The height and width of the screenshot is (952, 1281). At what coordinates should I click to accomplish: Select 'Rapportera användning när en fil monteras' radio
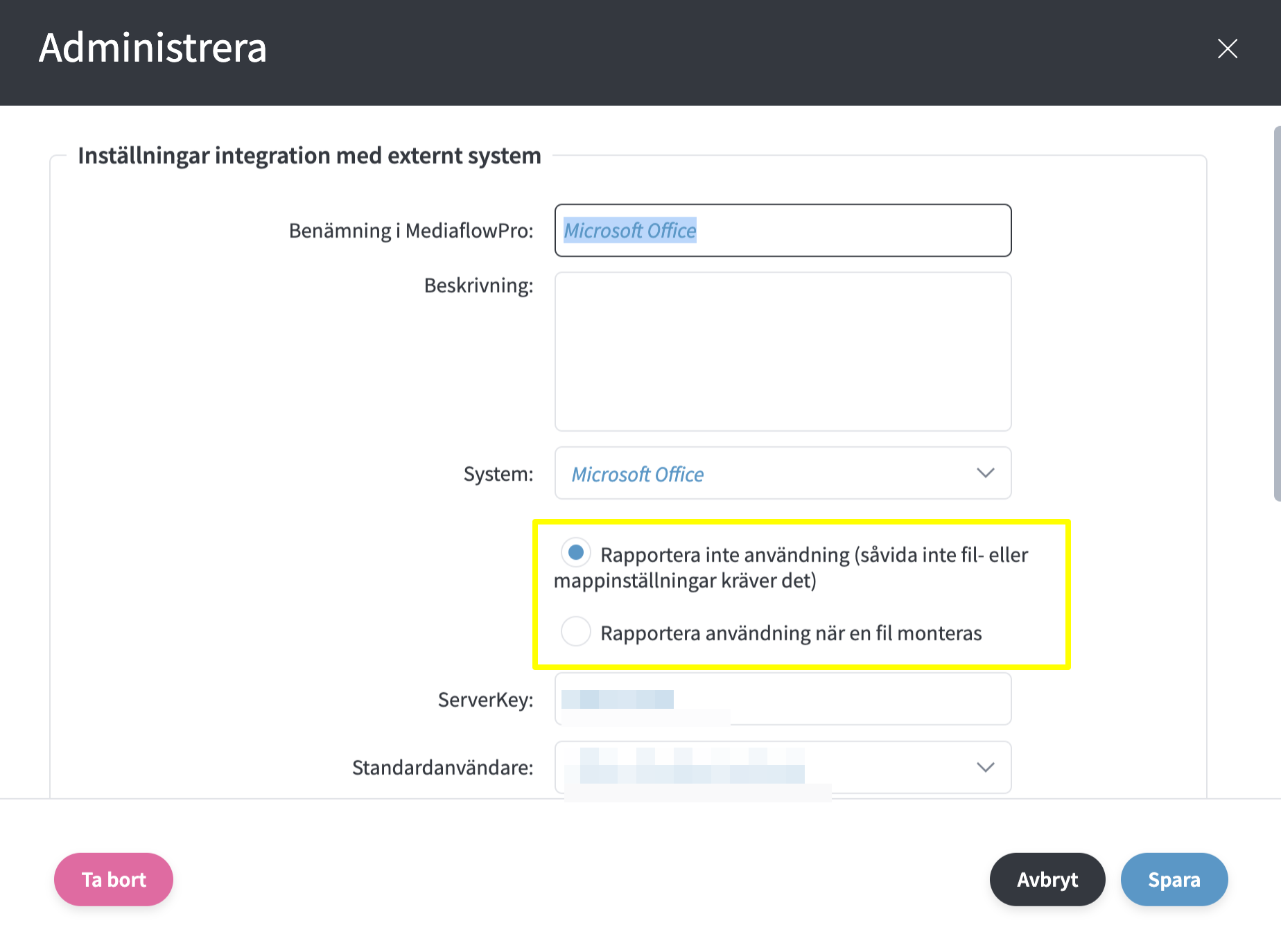(575, 631)
